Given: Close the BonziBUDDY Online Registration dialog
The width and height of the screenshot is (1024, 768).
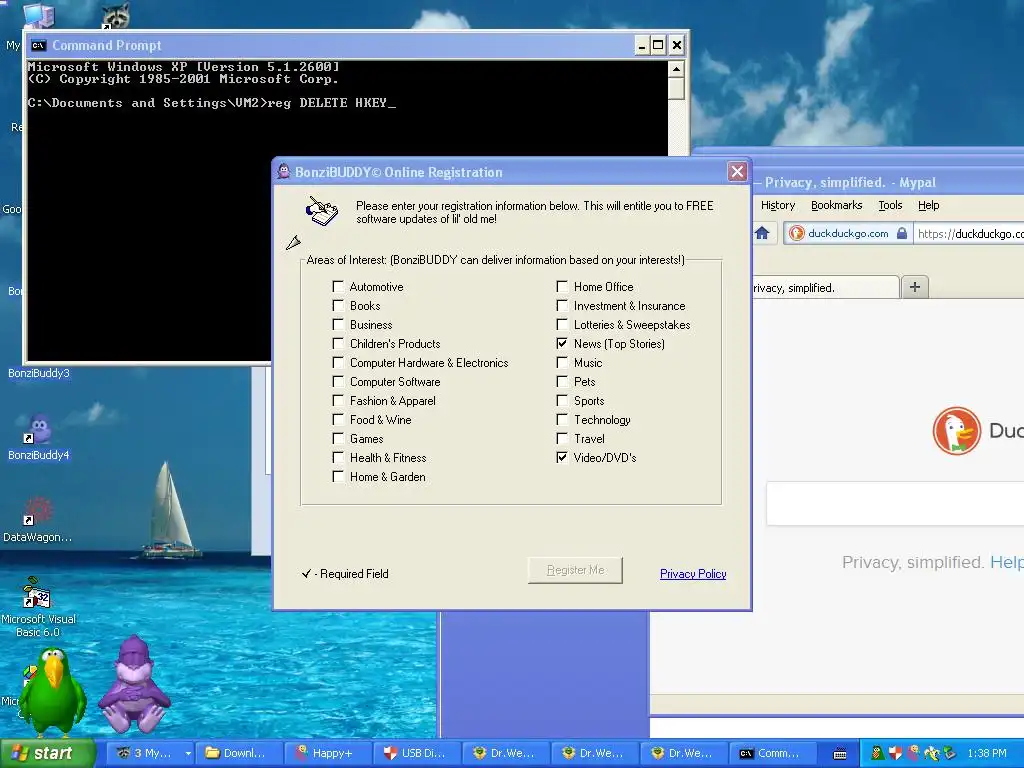Looking at the screenshot, I should point(737,172).
